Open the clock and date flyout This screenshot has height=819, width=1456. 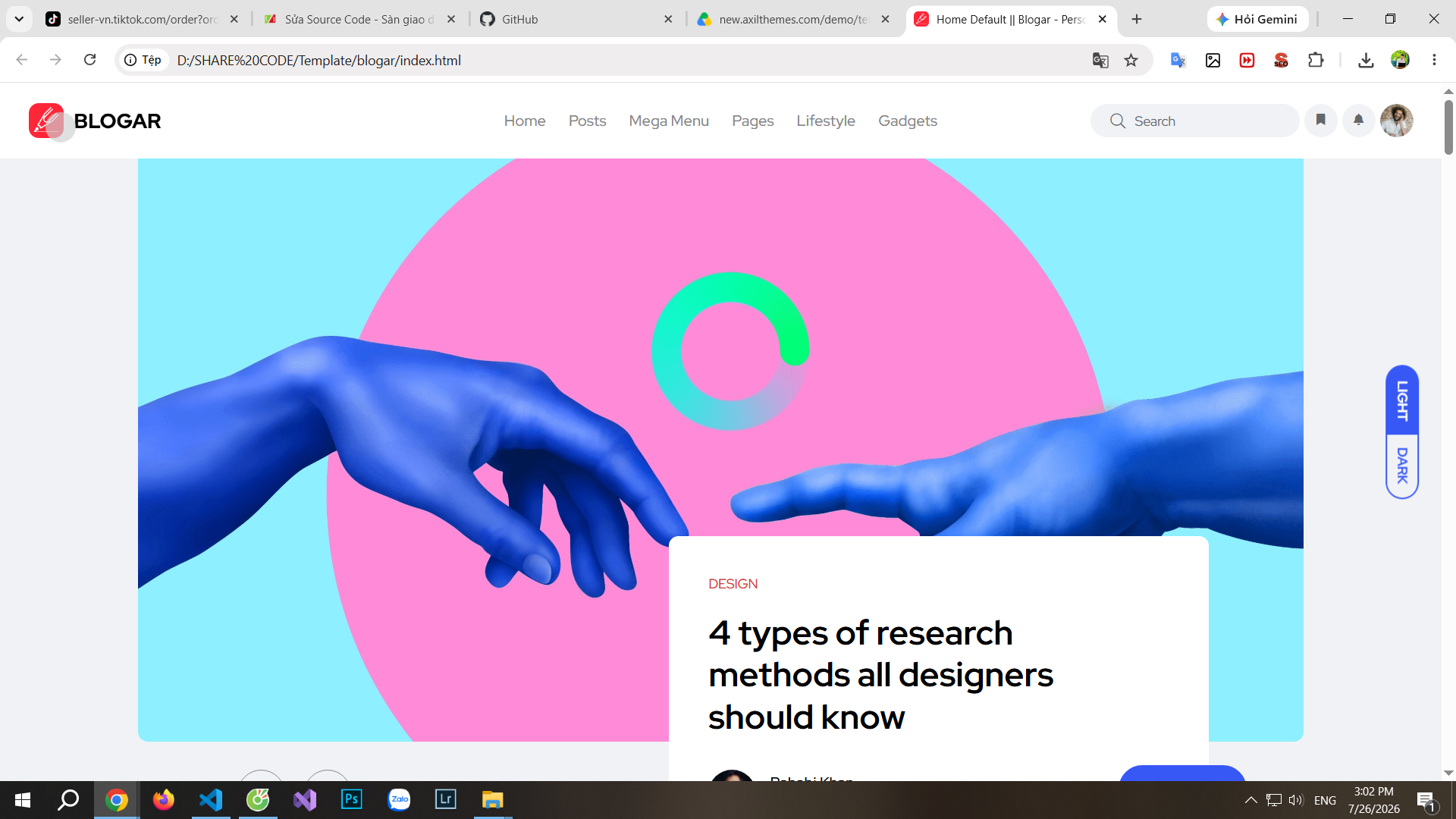(x=1373, y=800)
